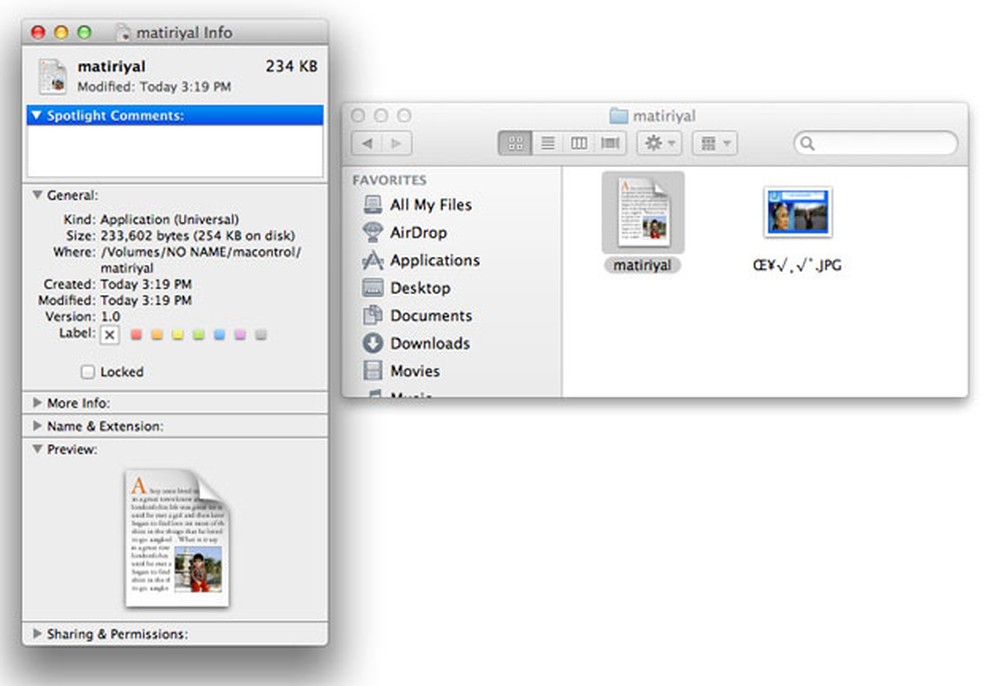The image size is (984, 686).
Task: Expand the Name & Extension section
Action: pos(37,426)
